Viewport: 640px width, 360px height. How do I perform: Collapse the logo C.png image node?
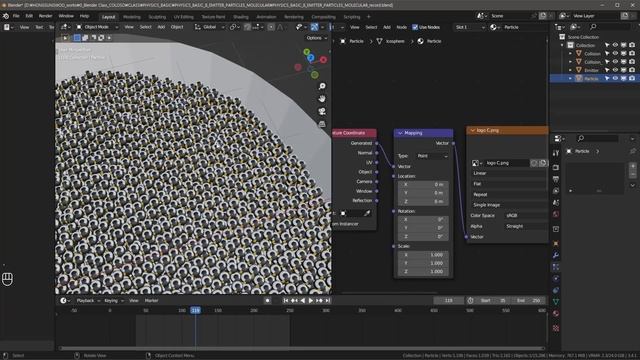pos(473,130)
